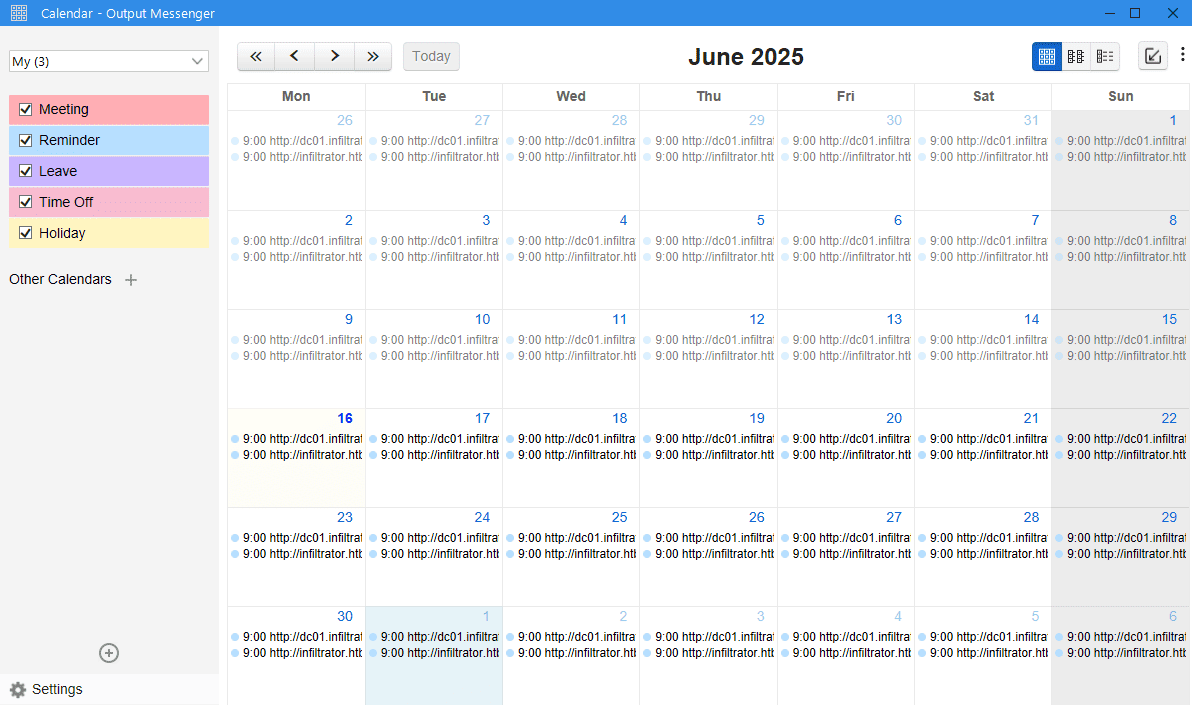The image size is (1192, 705).
Task: Toggle the Time Off checkbox
Action: 26,203
